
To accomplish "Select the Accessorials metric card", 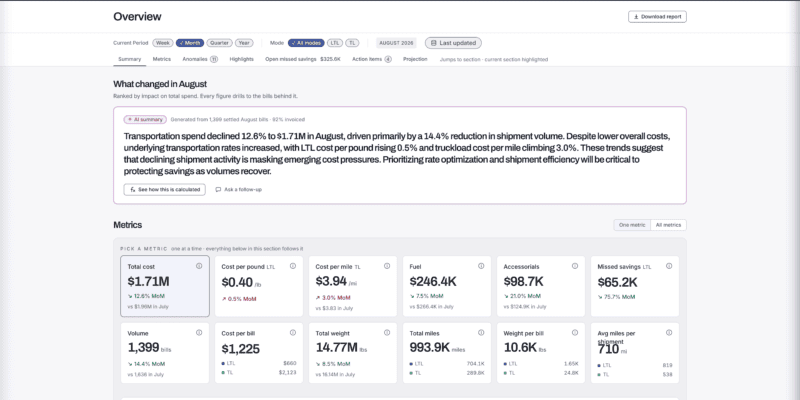I will [x=541, y=286].
